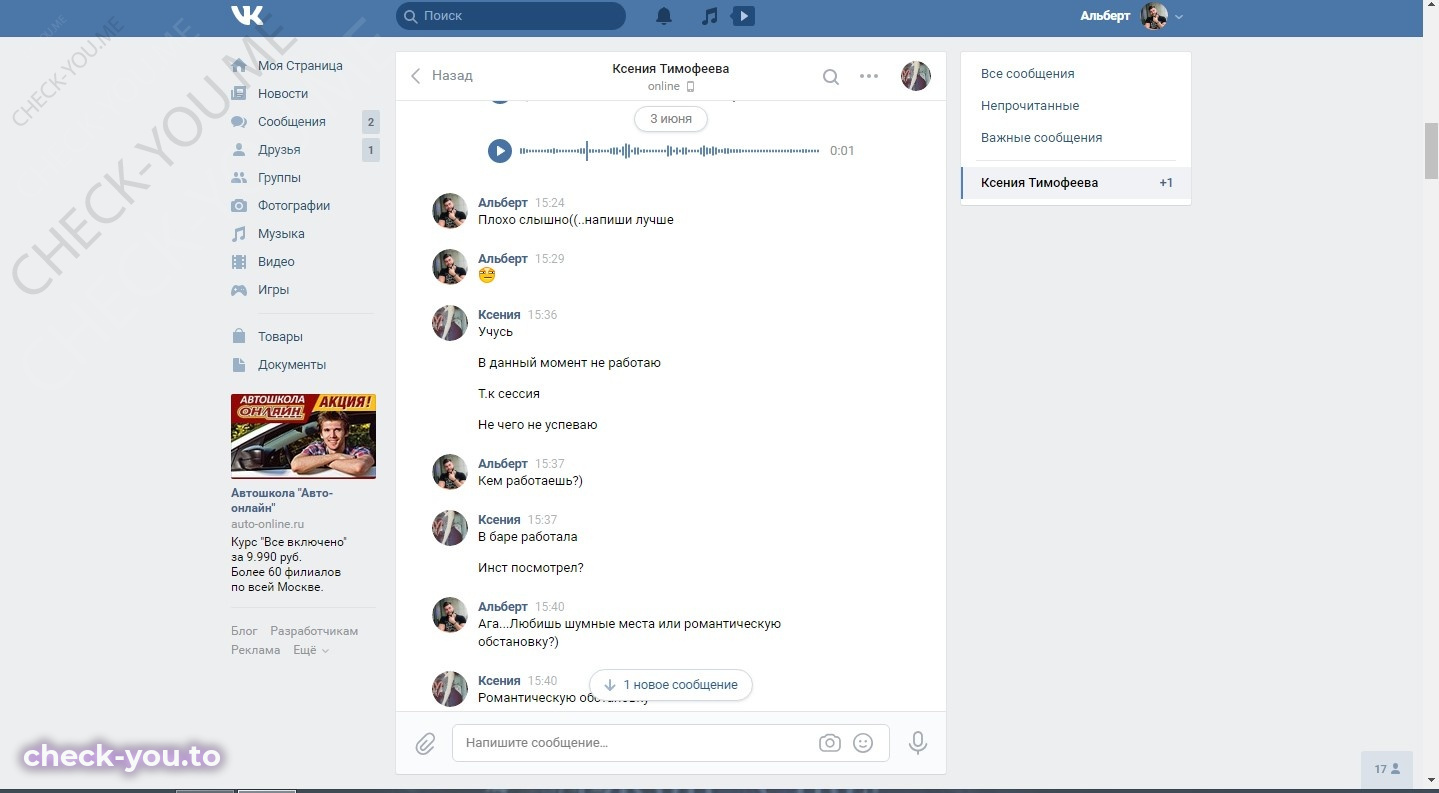Open the auto-online.ru ad link

point(267,524)
